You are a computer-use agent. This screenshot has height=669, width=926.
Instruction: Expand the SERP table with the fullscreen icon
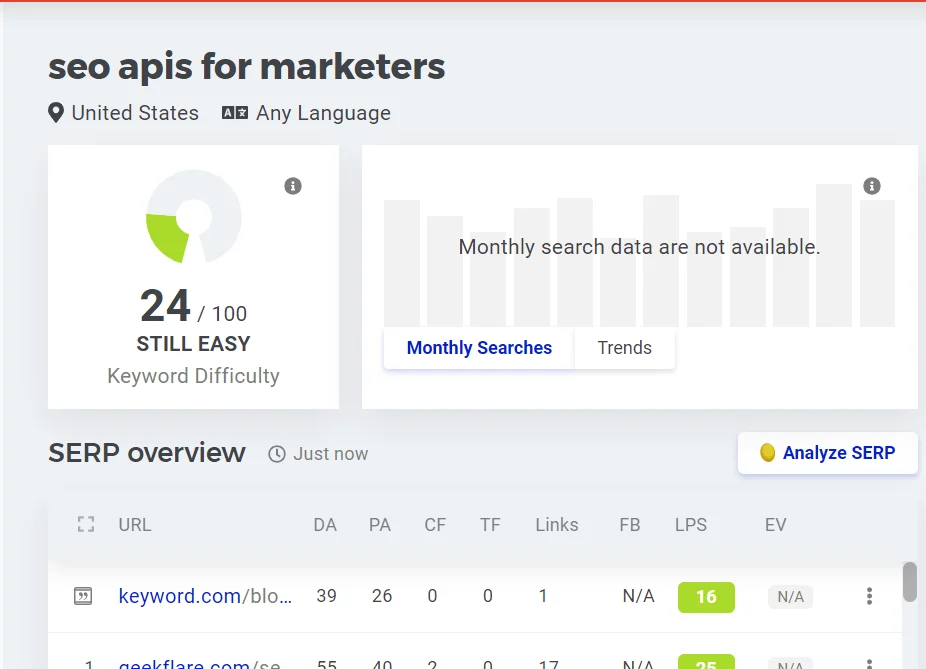(x=85, y=523)
